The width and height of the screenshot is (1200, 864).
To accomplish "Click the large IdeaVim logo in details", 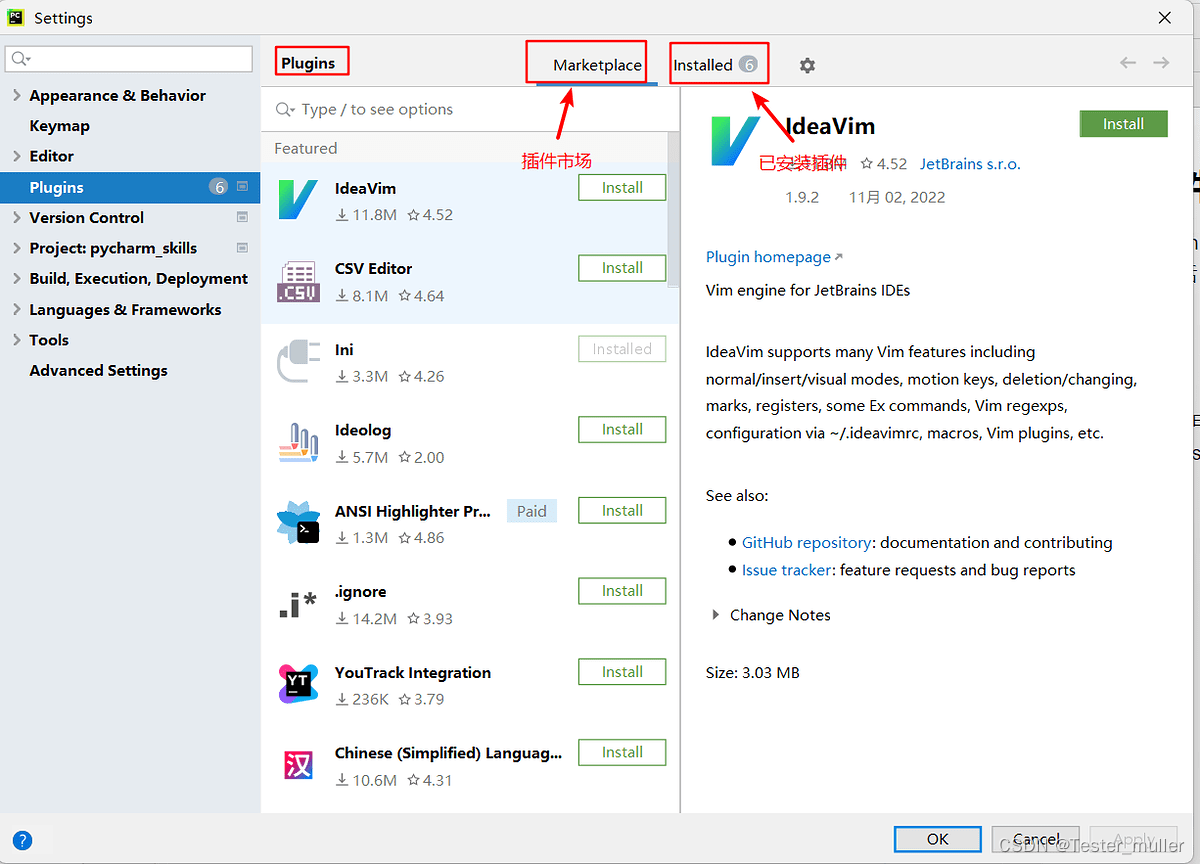I will click(x=735, y=141).
